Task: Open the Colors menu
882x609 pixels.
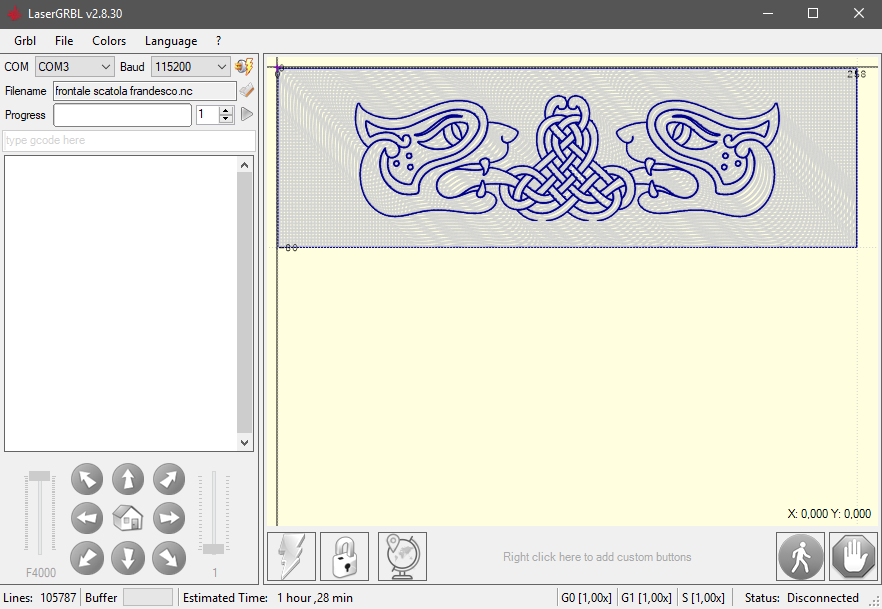Action: (x=109, y=41)
